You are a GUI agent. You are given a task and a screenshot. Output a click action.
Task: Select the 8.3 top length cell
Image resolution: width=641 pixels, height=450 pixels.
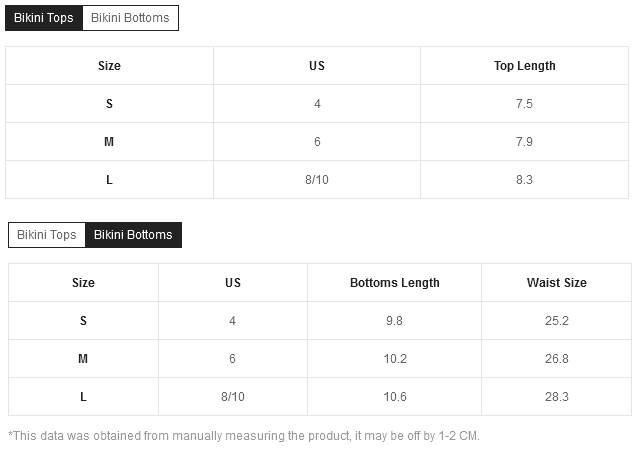point(525,180)
